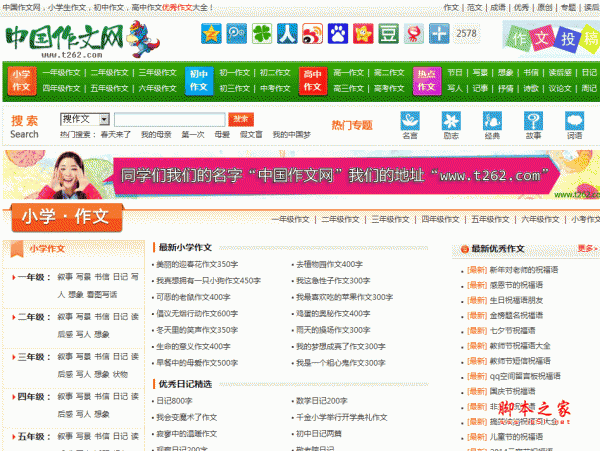The height and width of the screenshot is (451, 600).
Task: Open 六年级作文 link beside 小学·作文 heading
Action: 540,220
